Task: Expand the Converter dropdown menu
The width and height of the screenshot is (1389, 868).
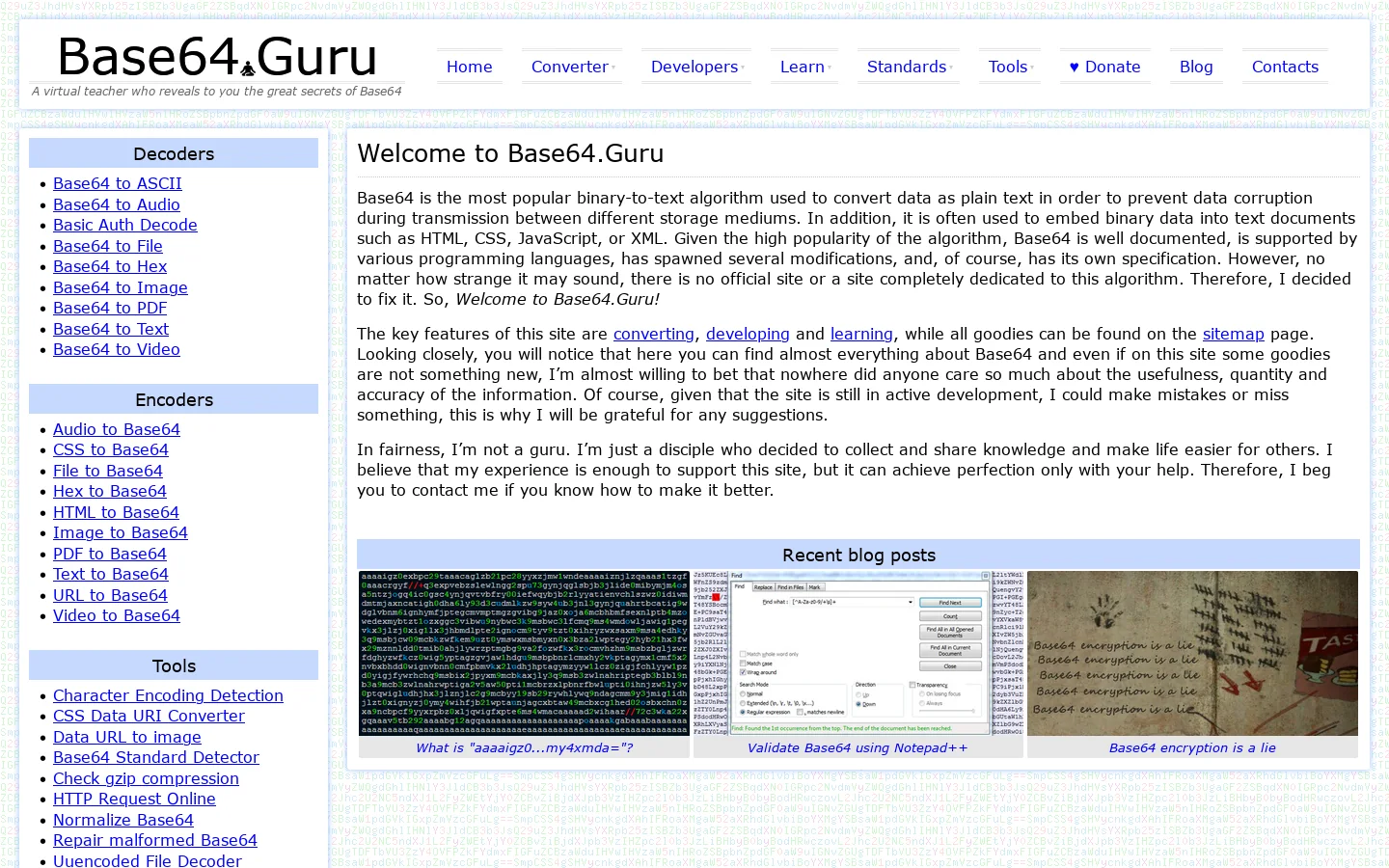Action: point(572,67)
